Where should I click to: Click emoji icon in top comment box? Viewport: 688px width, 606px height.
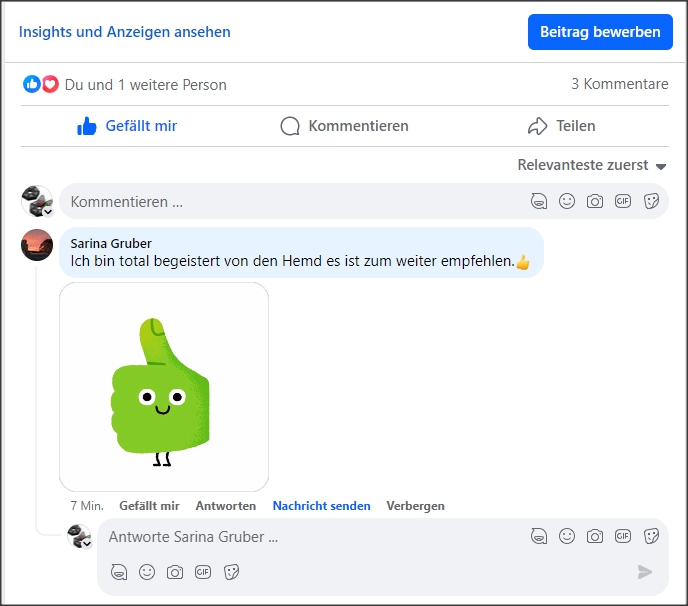(x=567, y=201)
